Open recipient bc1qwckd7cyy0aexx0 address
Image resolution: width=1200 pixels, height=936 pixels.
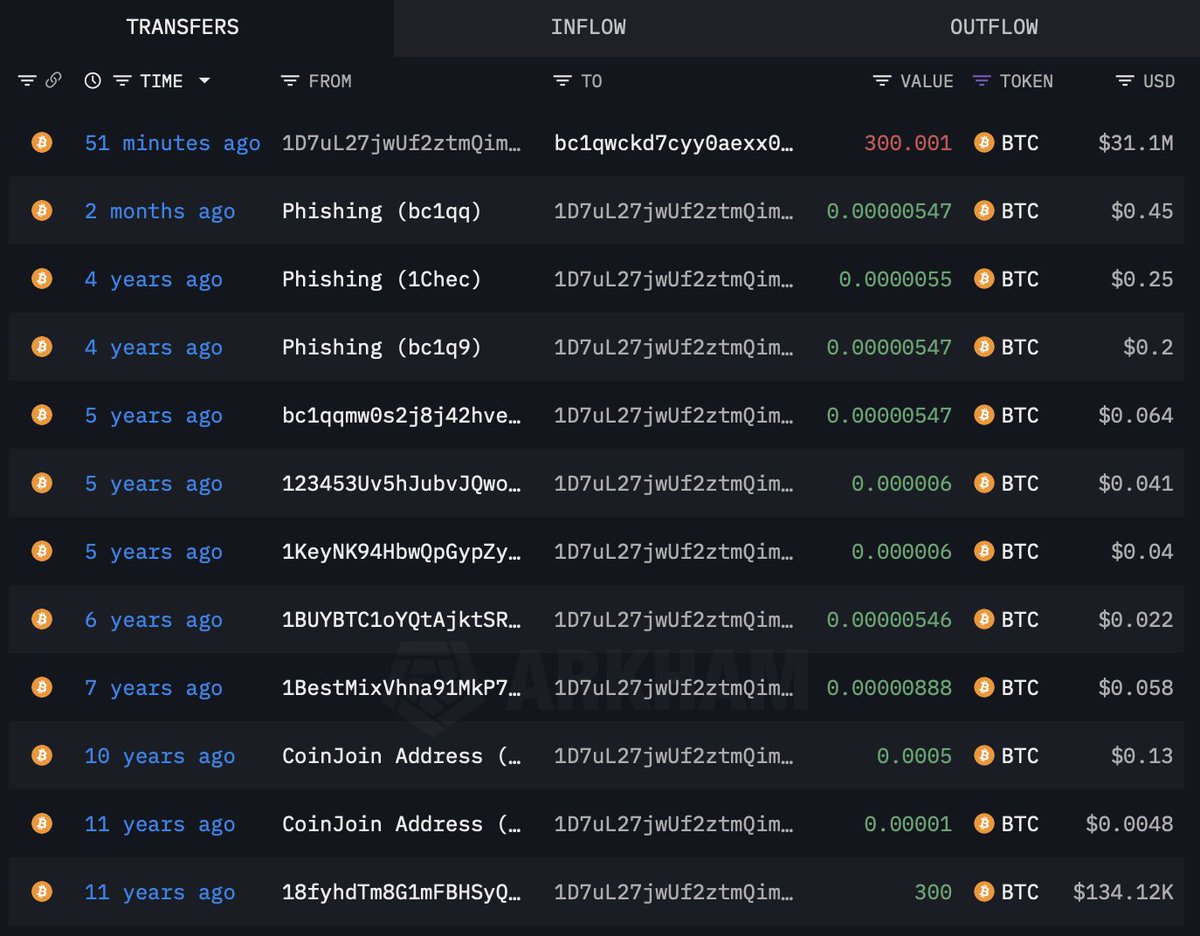(674, 143)
